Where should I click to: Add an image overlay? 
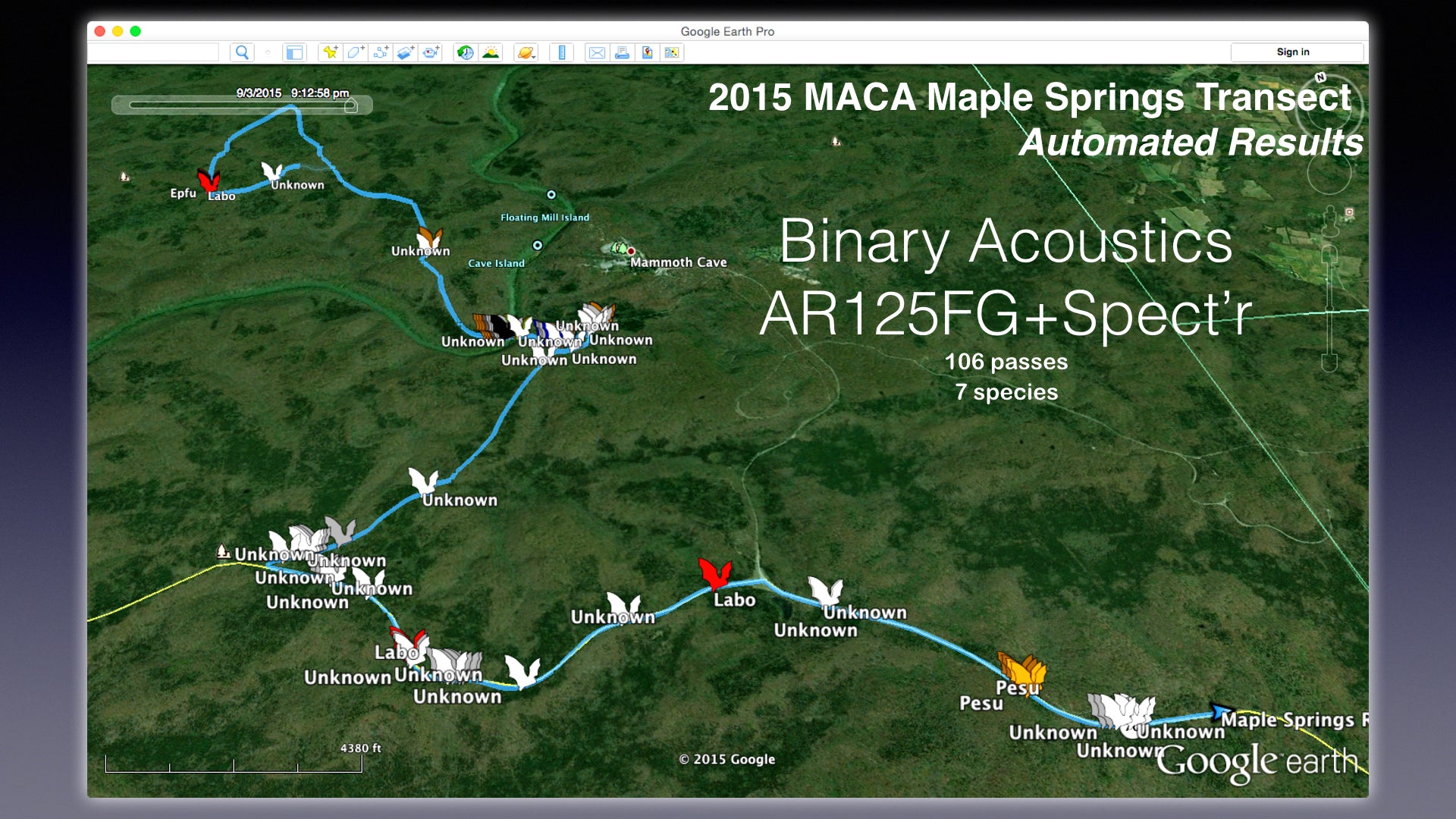[x=406, y=52]
